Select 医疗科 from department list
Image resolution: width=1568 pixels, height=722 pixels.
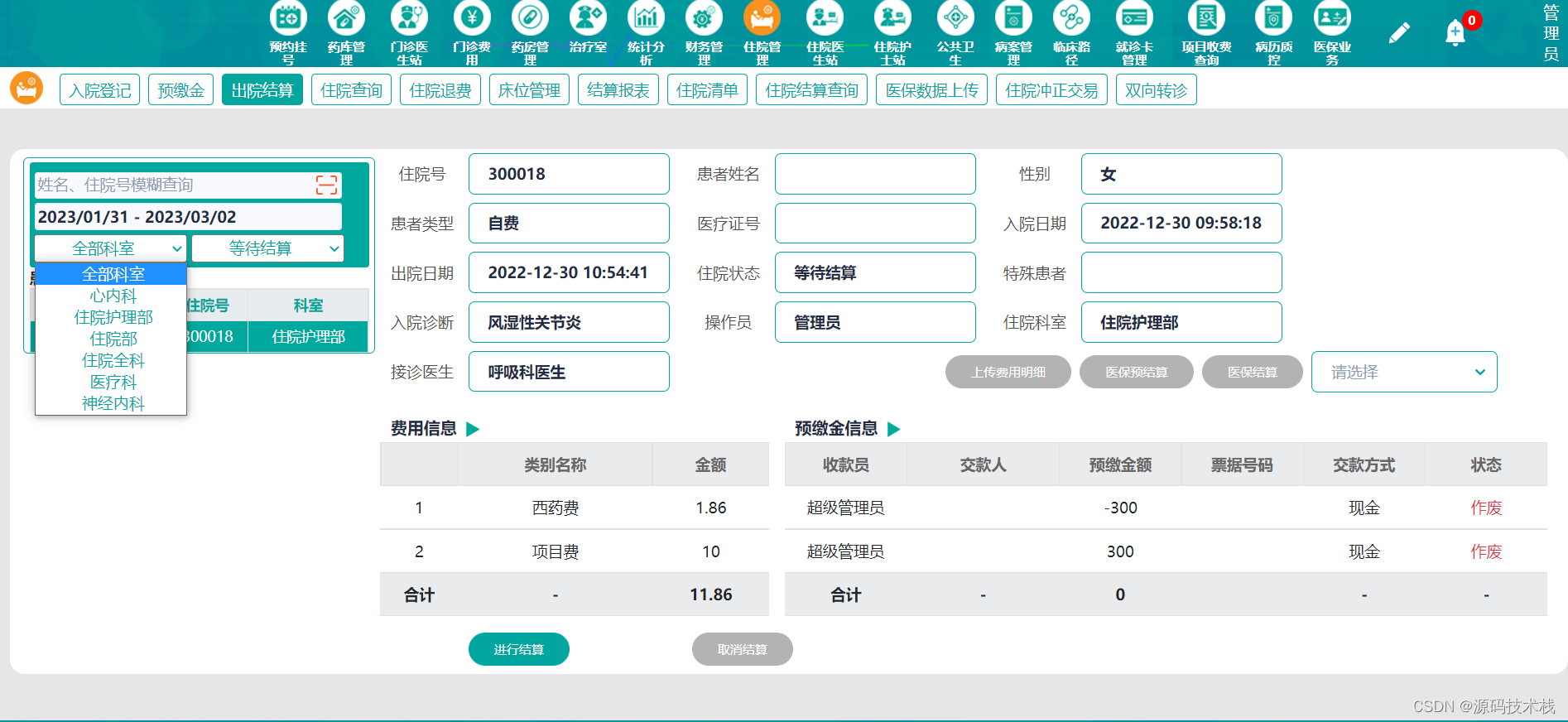pyautogui.click(x=113, y=382)
